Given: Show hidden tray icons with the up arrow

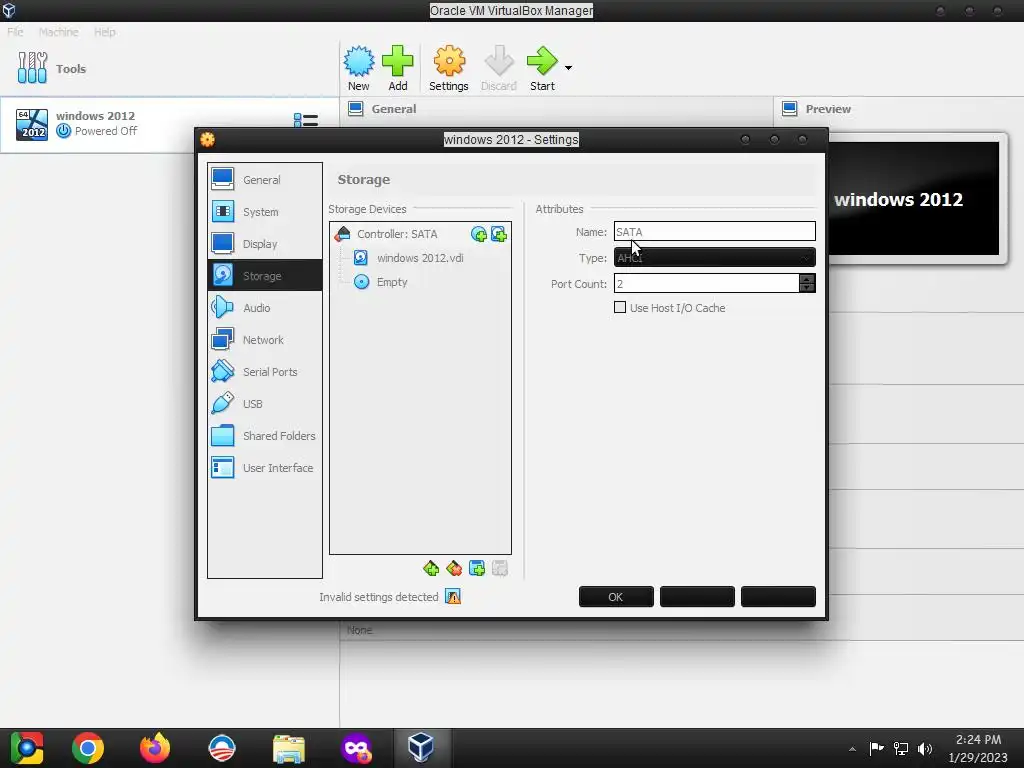Looking at the screenshot, I should point(852,748).
